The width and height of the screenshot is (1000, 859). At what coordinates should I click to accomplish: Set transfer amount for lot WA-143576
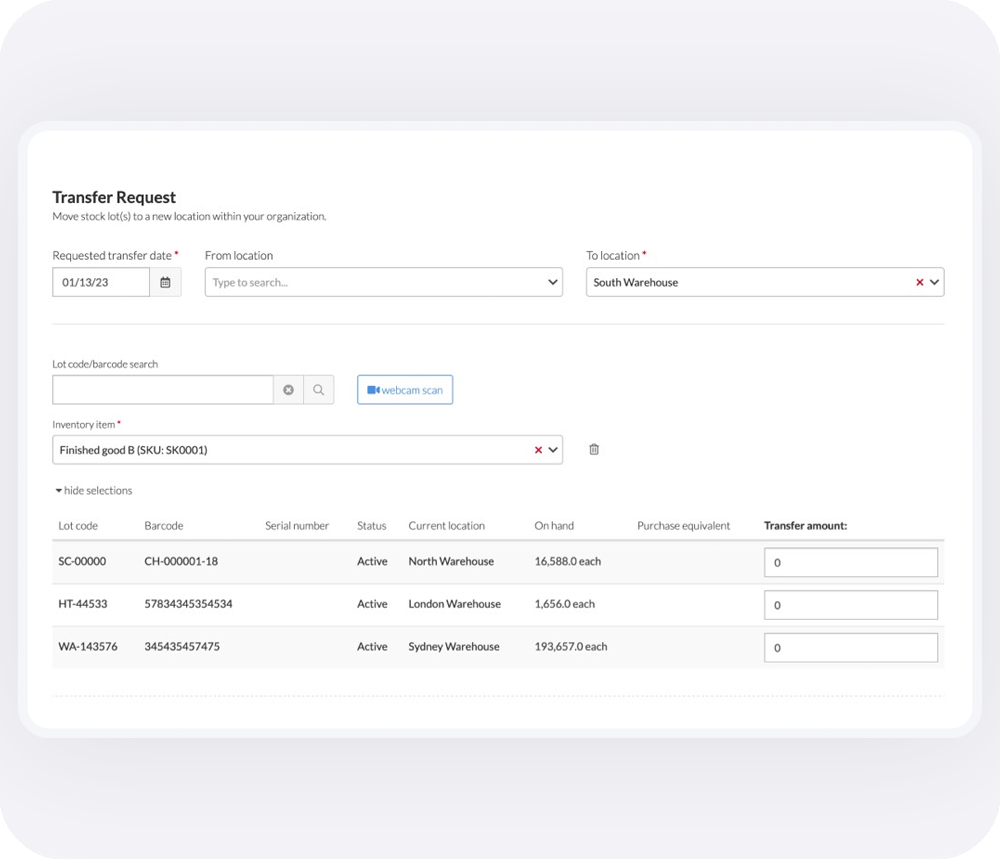pyautogui.click(x=851, y=648)
